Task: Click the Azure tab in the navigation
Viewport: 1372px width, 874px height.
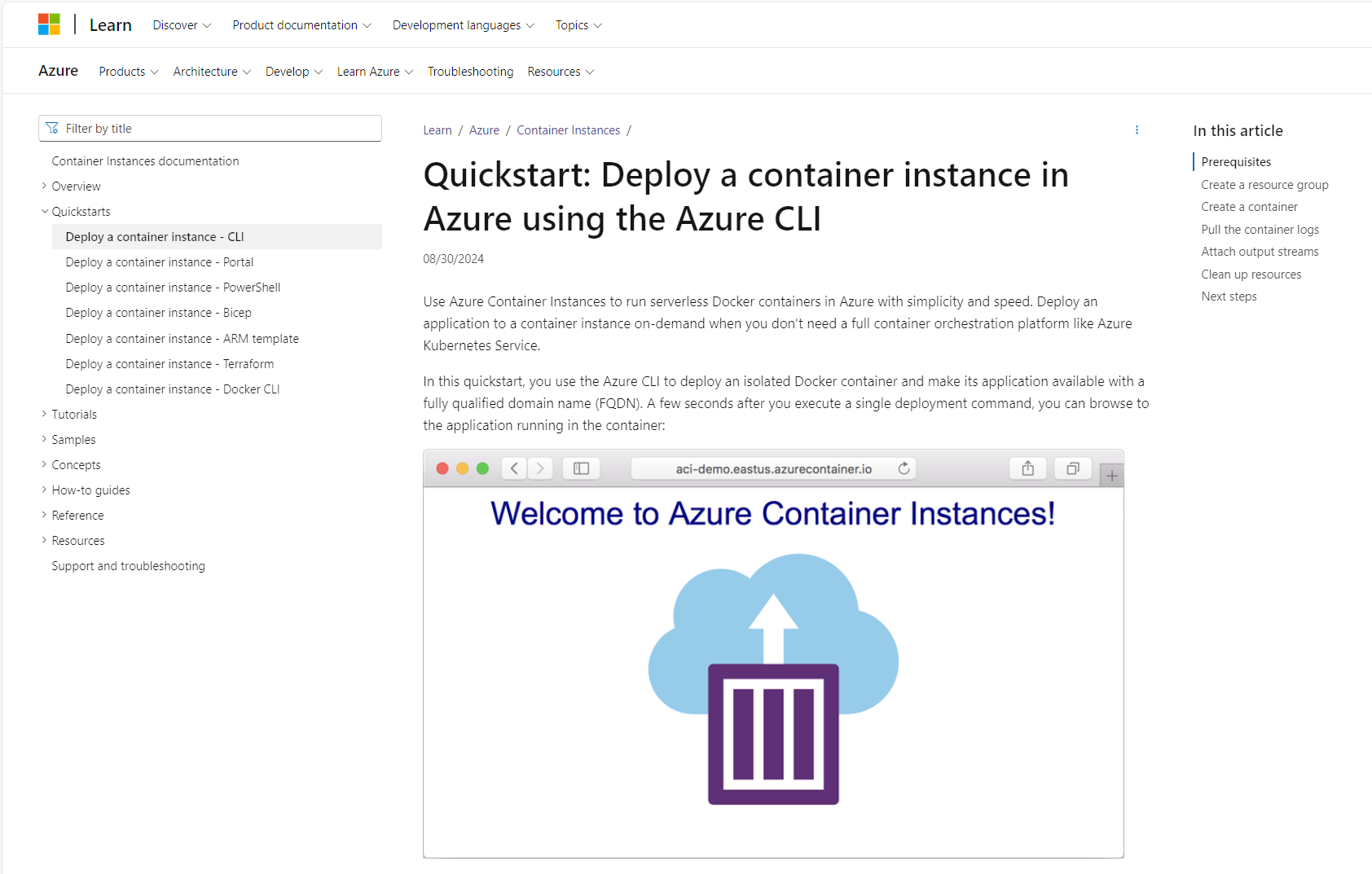Action: point(58,71)
